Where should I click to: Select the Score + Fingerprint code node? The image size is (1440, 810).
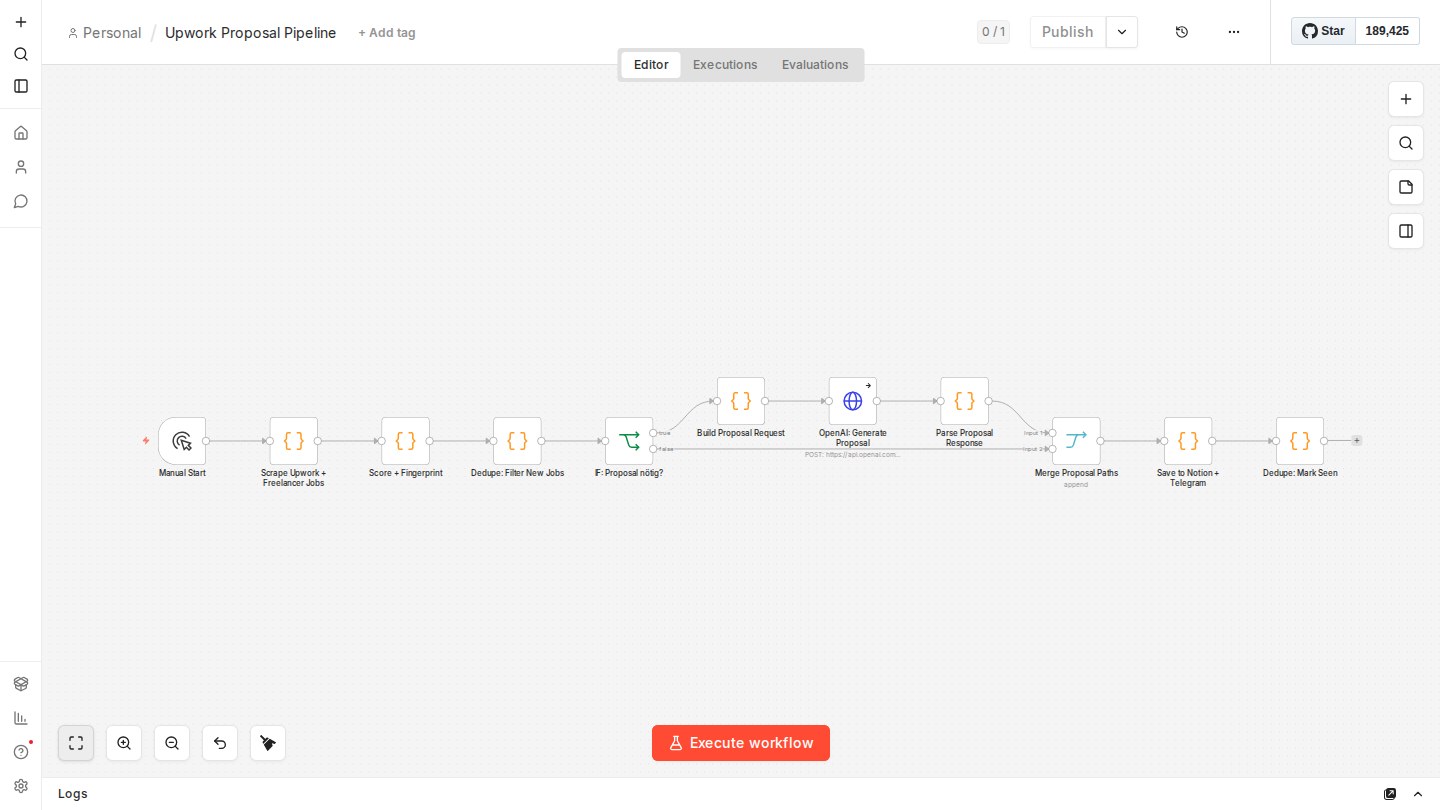[x=405, y=441]
